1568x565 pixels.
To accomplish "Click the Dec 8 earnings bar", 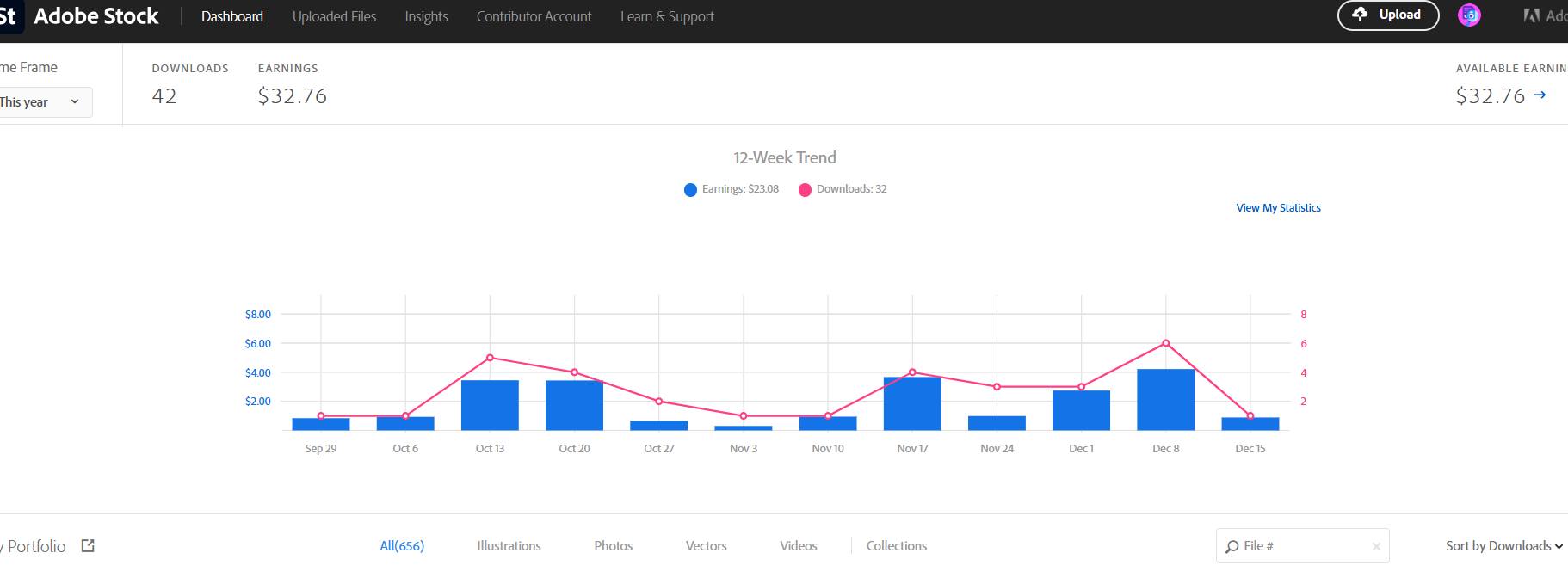I will click(x=1165, y=400).
